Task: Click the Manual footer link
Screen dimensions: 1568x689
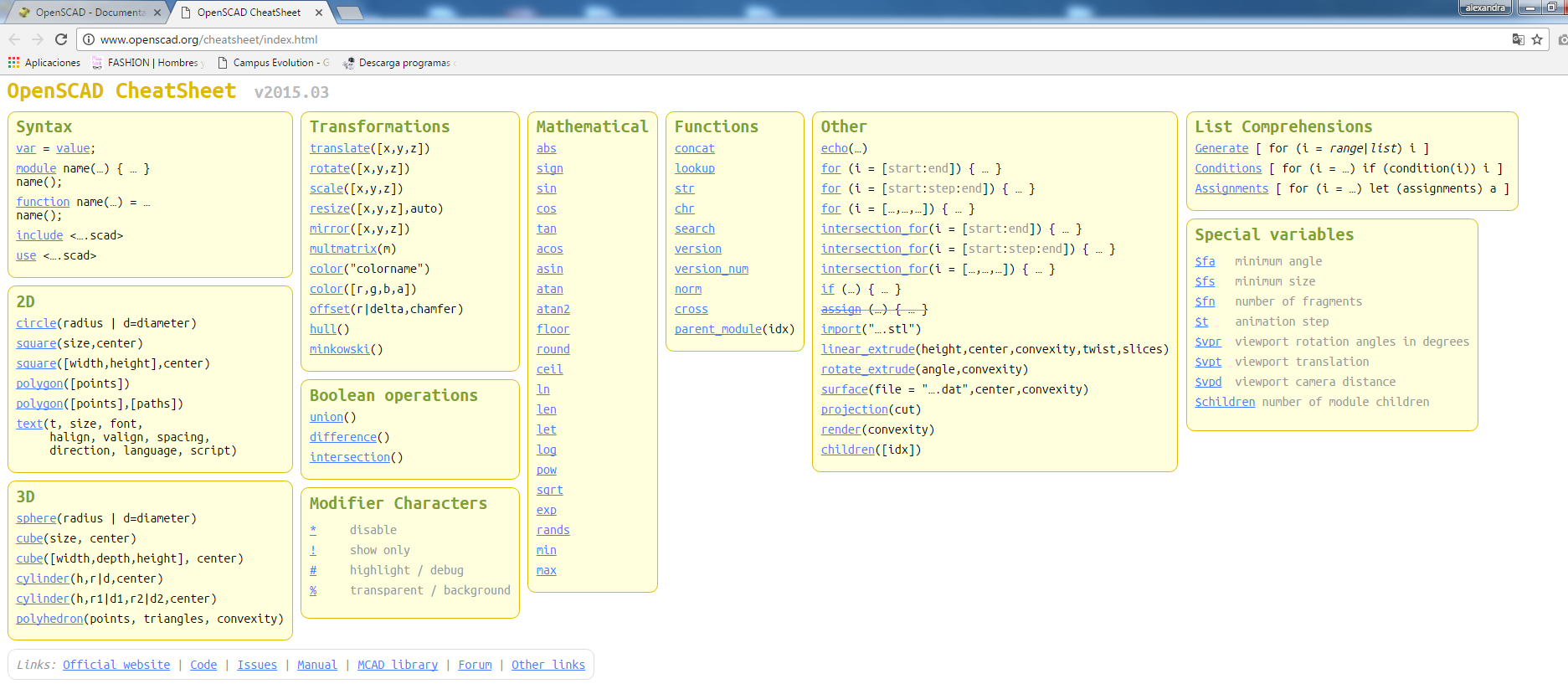Action: click(x=317, y=665)
